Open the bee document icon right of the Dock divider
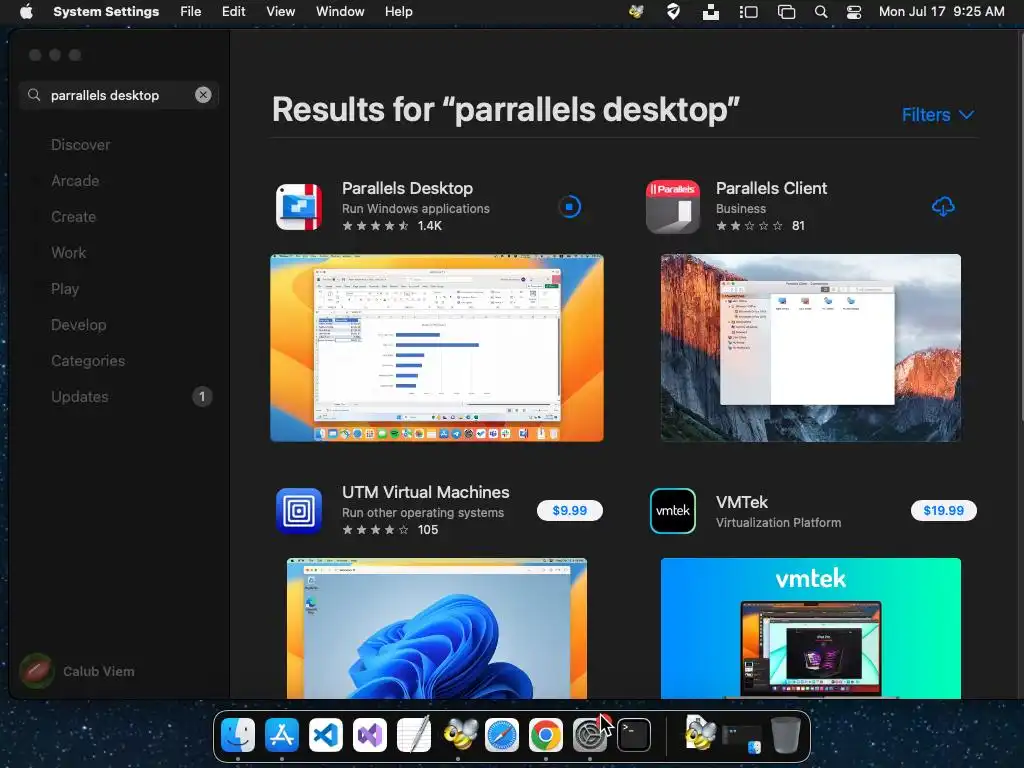1024x768 pixels. (x=699, y=733)
